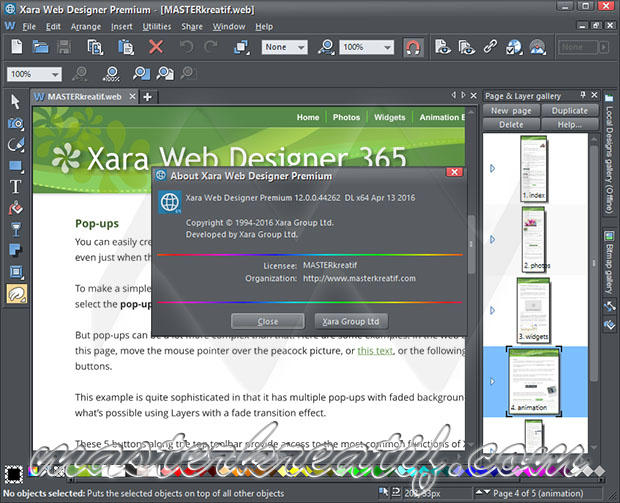Expand layers of page 1 index
Screen dimensions: 620x503
[492, 168]
